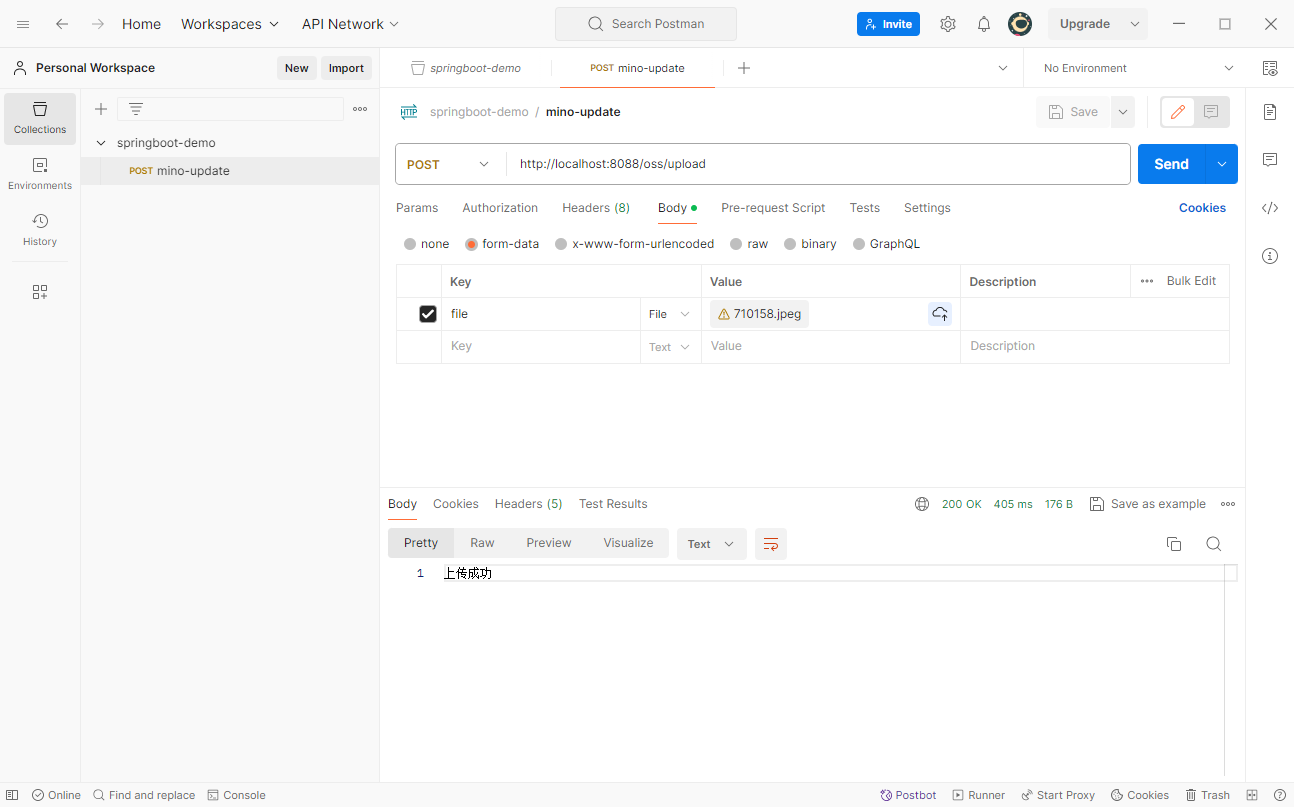Uncheck the file key row checkbox
Screen dimensions: 1294x807
coord(428,314)
